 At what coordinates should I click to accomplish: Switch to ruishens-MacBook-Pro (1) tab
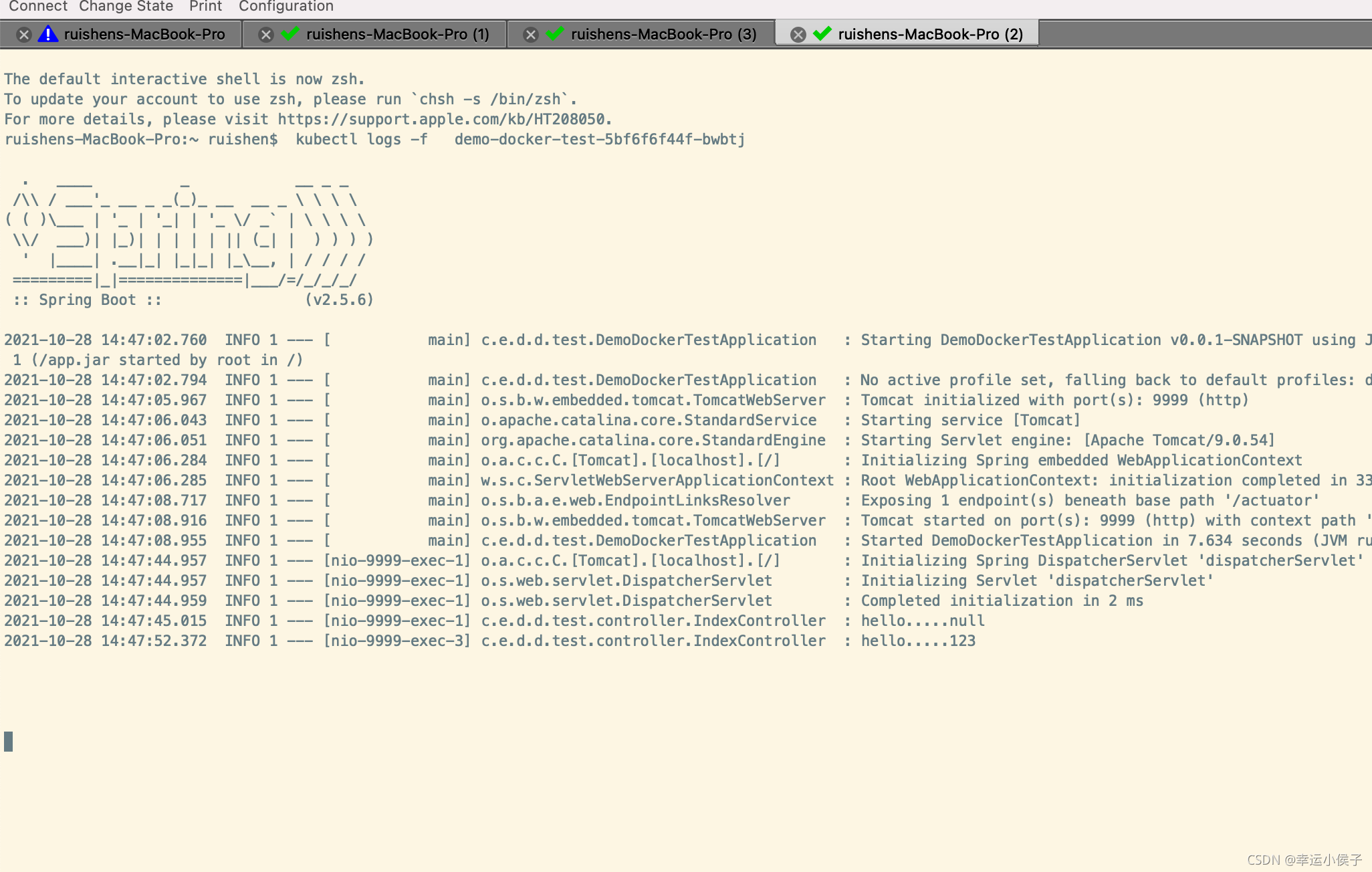pos(397,35)
